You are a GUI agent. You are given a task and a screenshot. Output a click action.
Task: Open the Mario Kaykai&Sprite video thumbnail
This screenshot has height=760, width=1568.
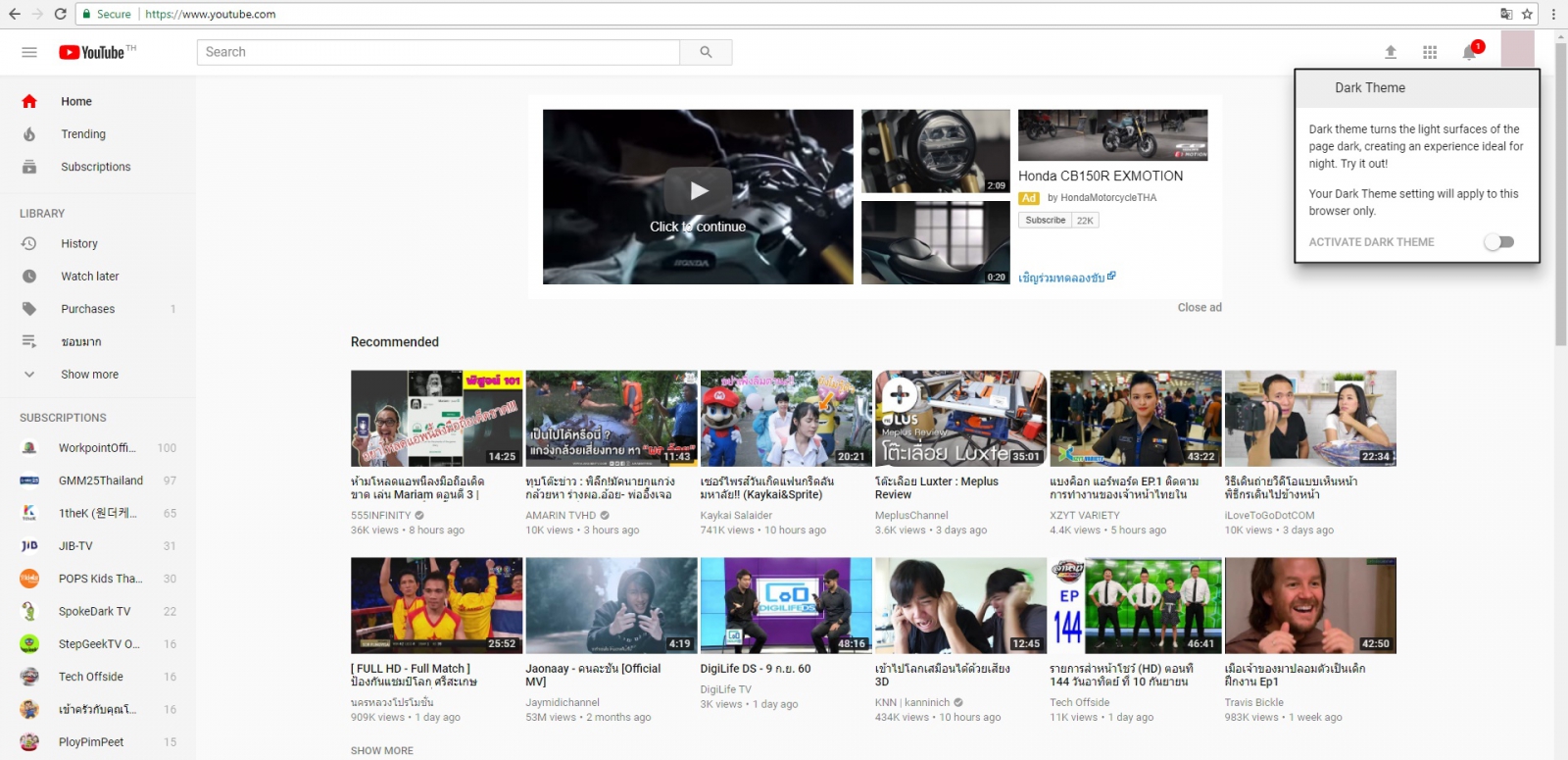pyautogui.click(x=786, y=418)
